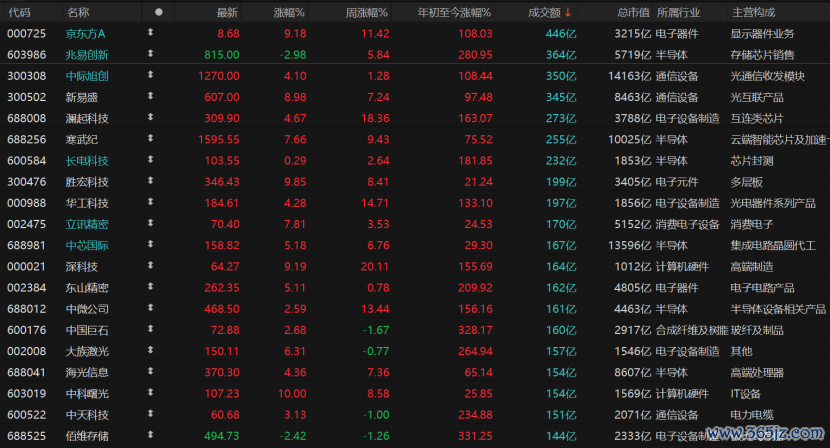This screenshot has width=830, height=448.
Task: Click the pin icon in 澜起科技 row
Action: point(150,117)
